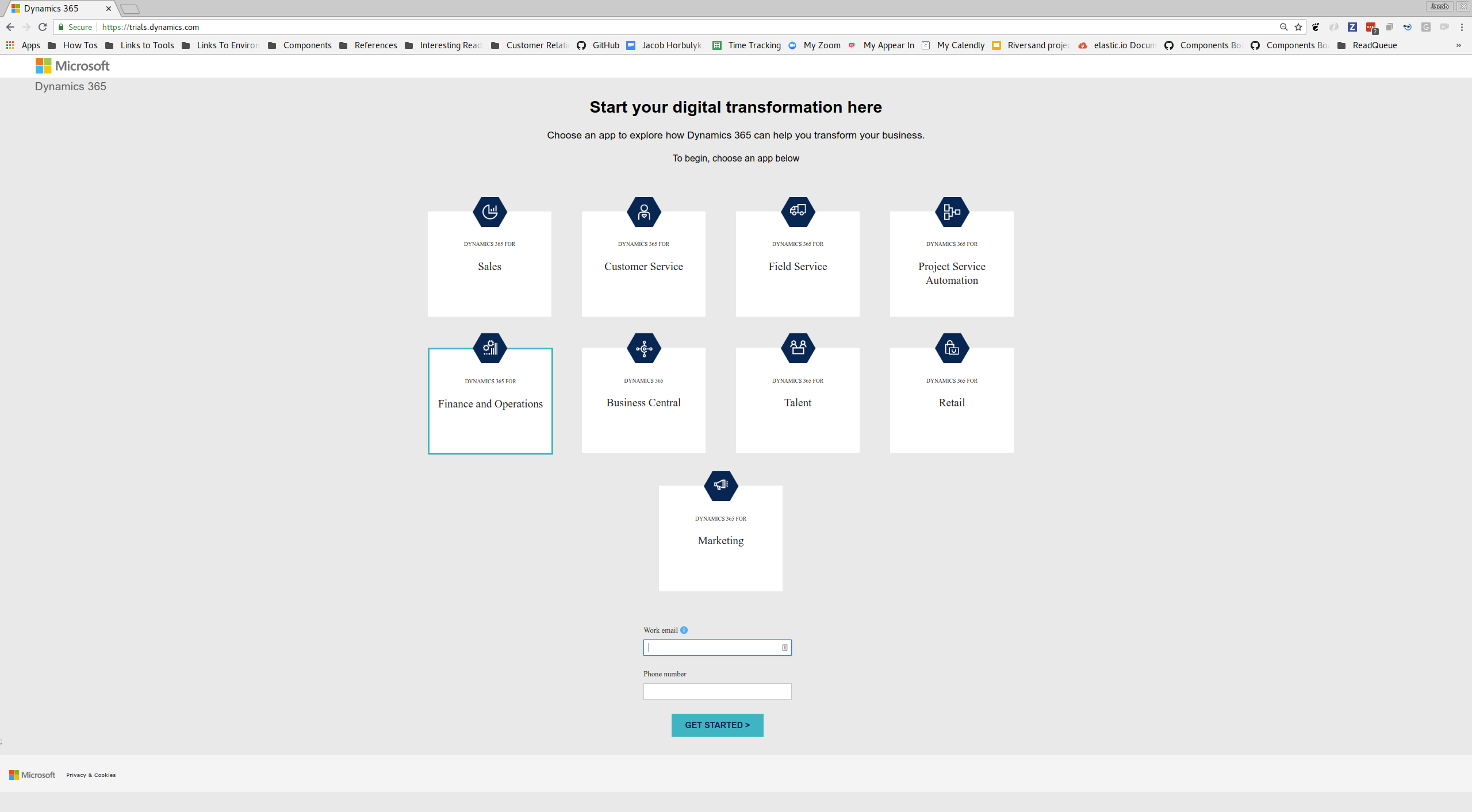
Task: Open the Links to Tools bookmark folder
Action: [140, 45]
